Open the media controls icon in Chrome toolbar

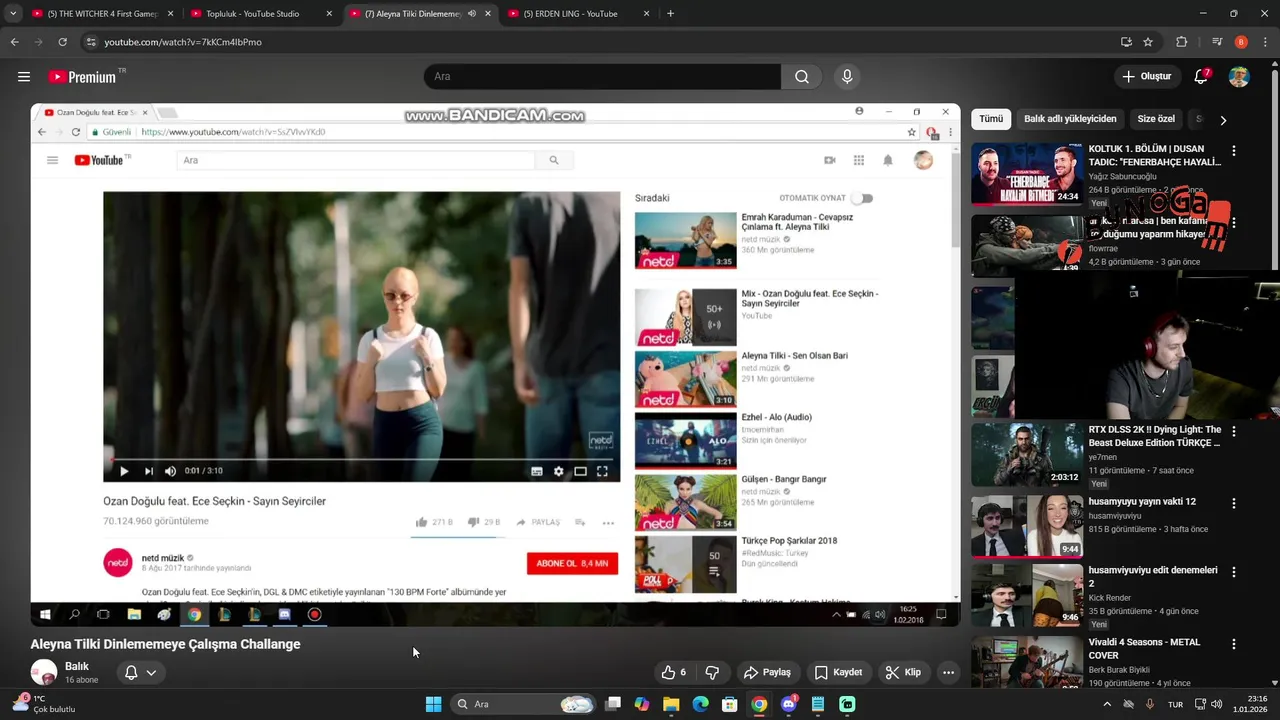(x=1217, y=42)
